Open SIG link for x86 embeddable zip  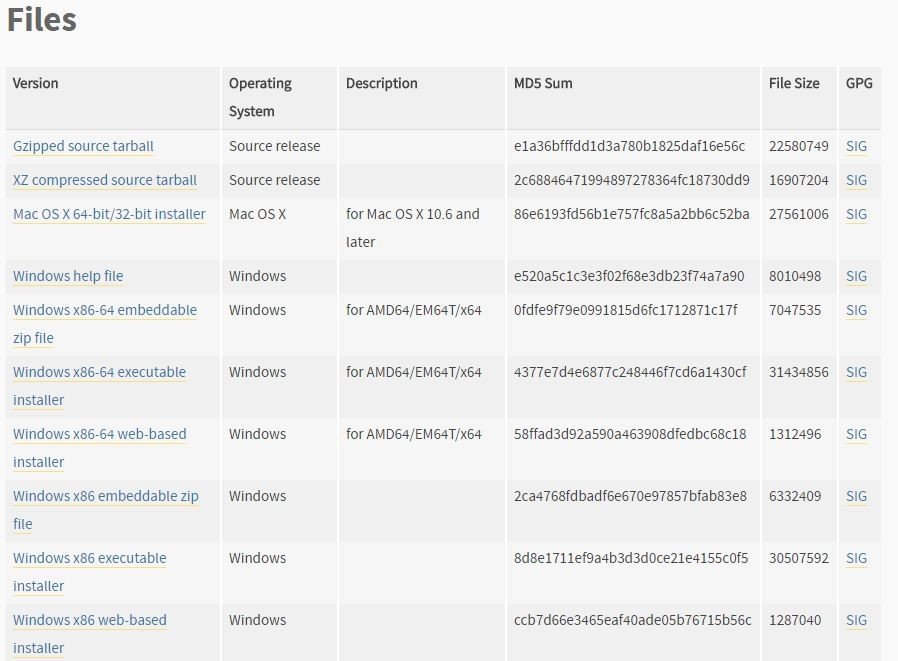856,495
